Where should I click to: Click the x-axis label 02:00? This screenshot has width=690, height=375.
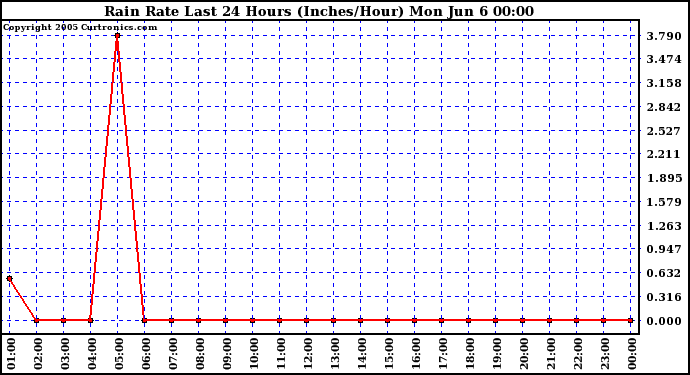[38, 353]
